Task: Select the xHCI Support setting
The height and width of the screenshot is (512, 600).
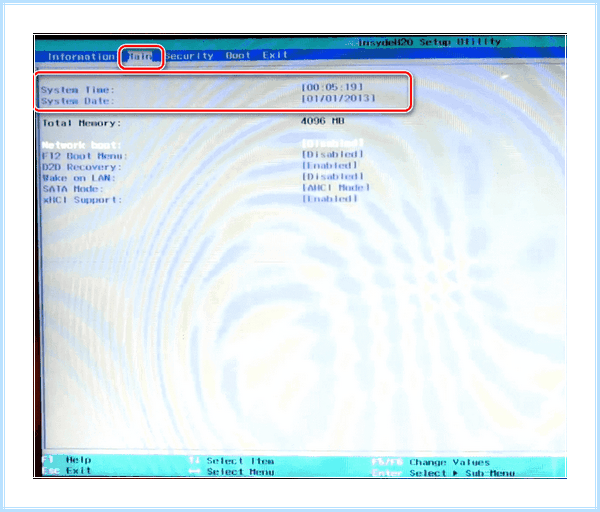Action: 82,200
